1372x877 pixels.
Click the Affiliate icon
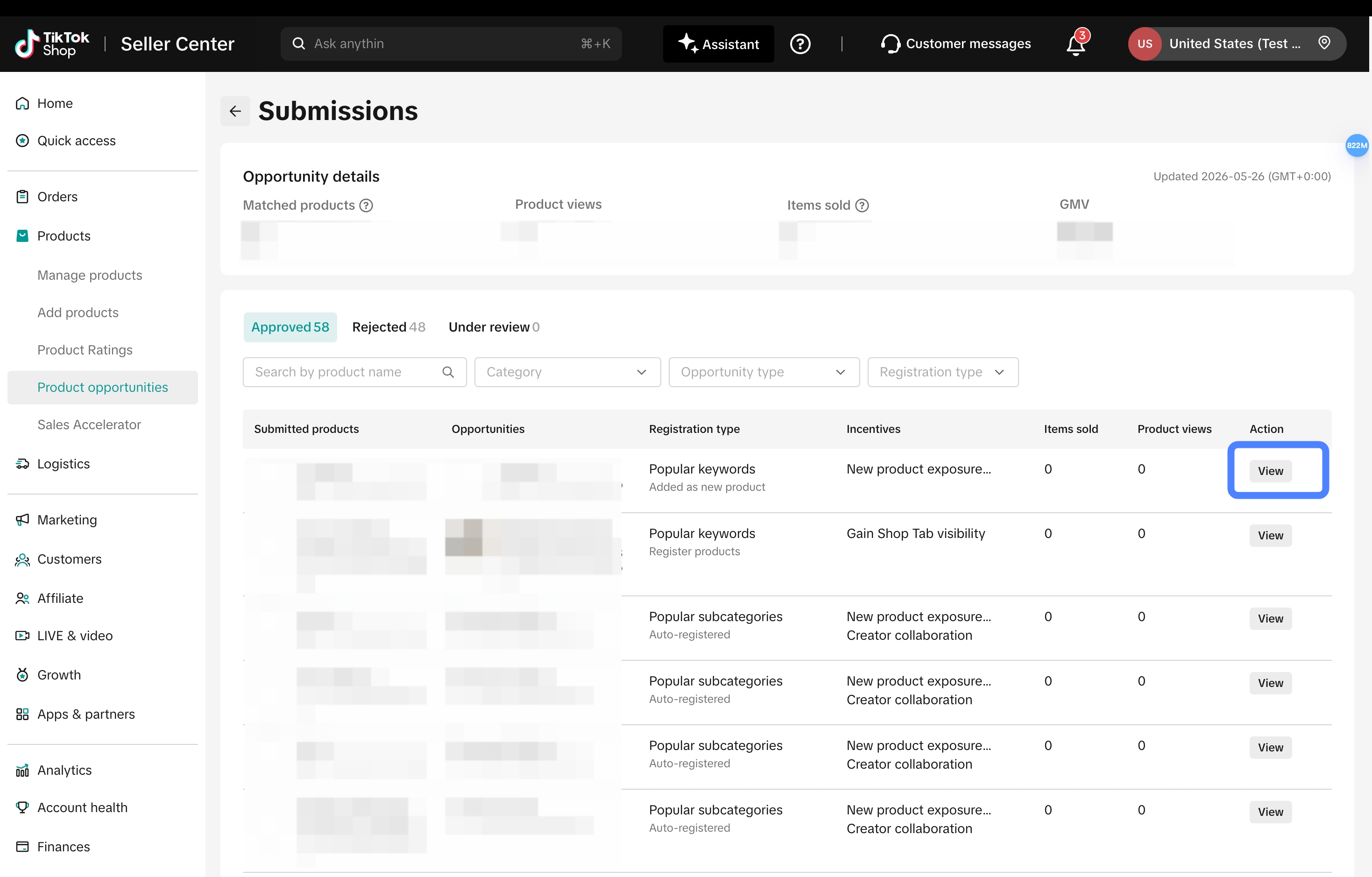pyautogui.click(x=22, y=598)
